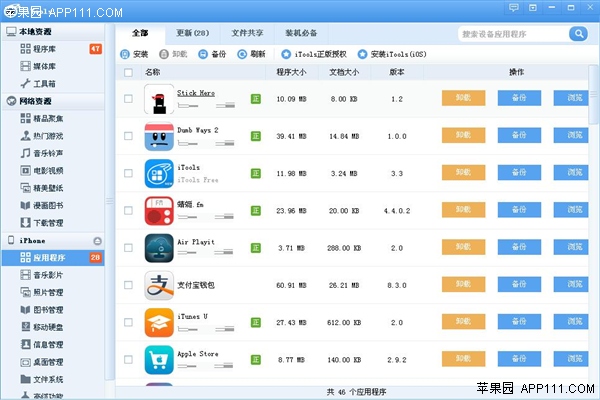Screen dimensions: 600x400
Task: Click blue 备份 button for Dumb Ways 2
Action: click(519, 135)
